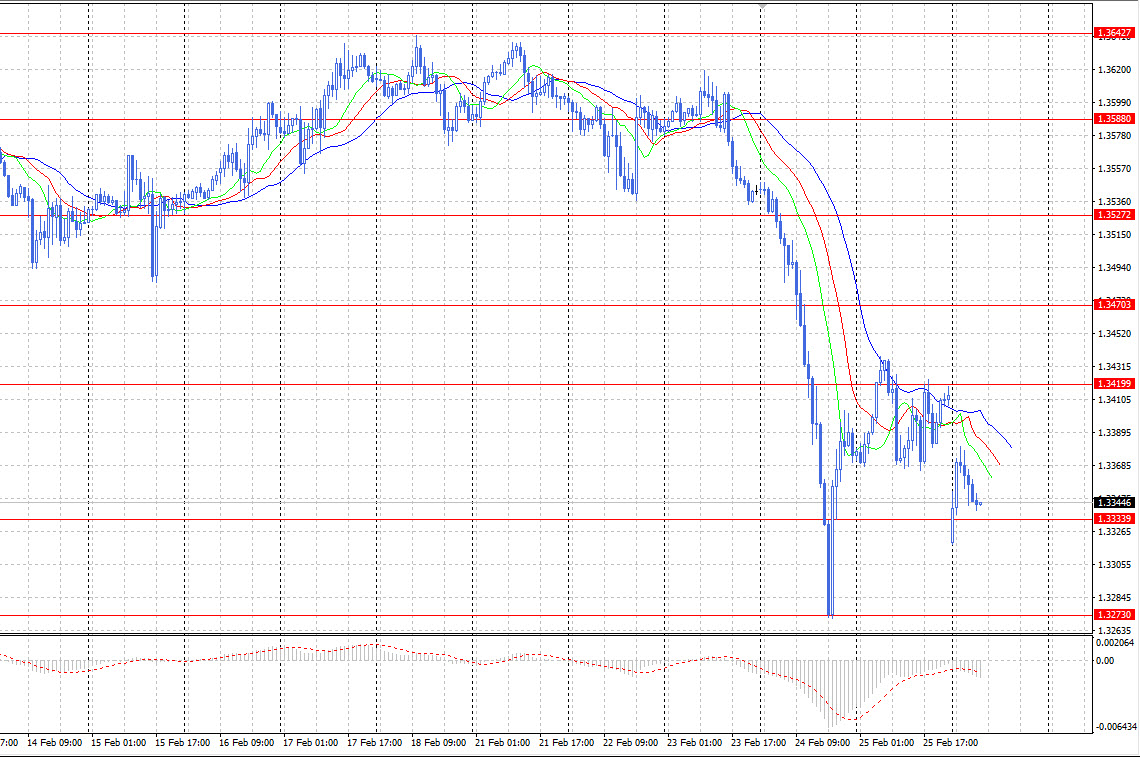Select the 23 Feb 01:00 time label
The height and width of the screenshot is (757, 1140).
click(694, 742)
